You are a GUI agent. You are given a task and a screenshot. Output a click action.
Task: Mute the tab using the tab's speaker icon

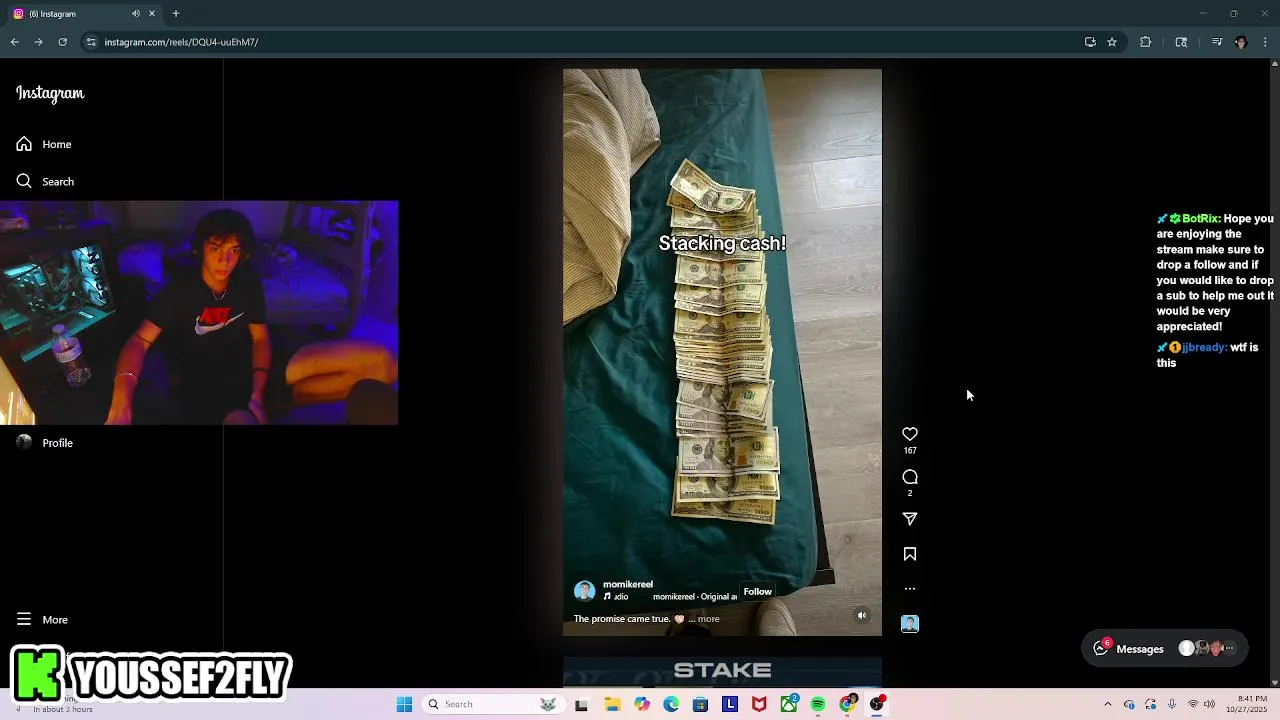coord(135,14)
